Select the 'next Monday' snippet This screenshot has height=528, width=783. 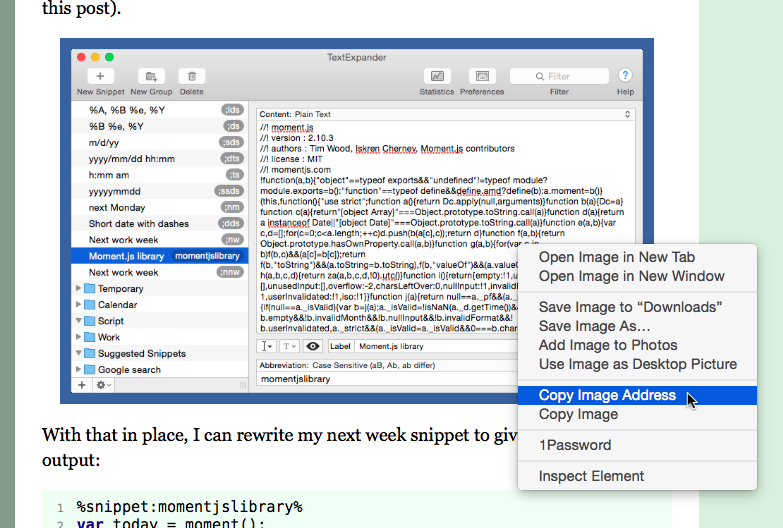[160, 207]
